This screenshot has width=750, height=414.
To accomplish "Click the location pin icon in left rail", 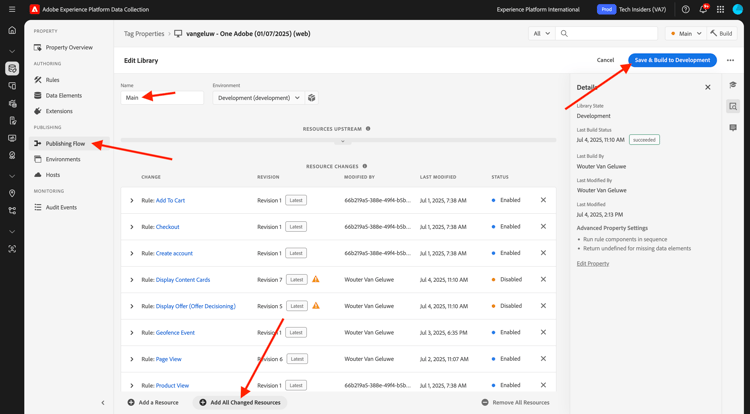I will (x=12, y=193).
